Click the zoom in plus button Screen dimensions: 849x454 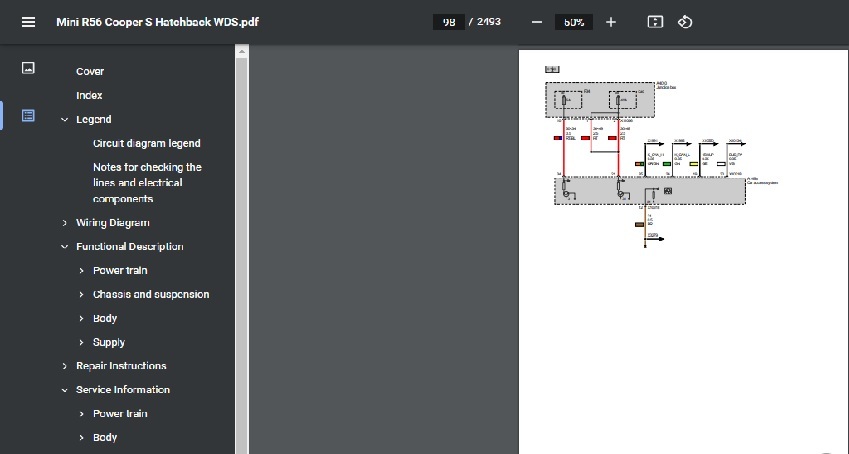coord(611,22)
